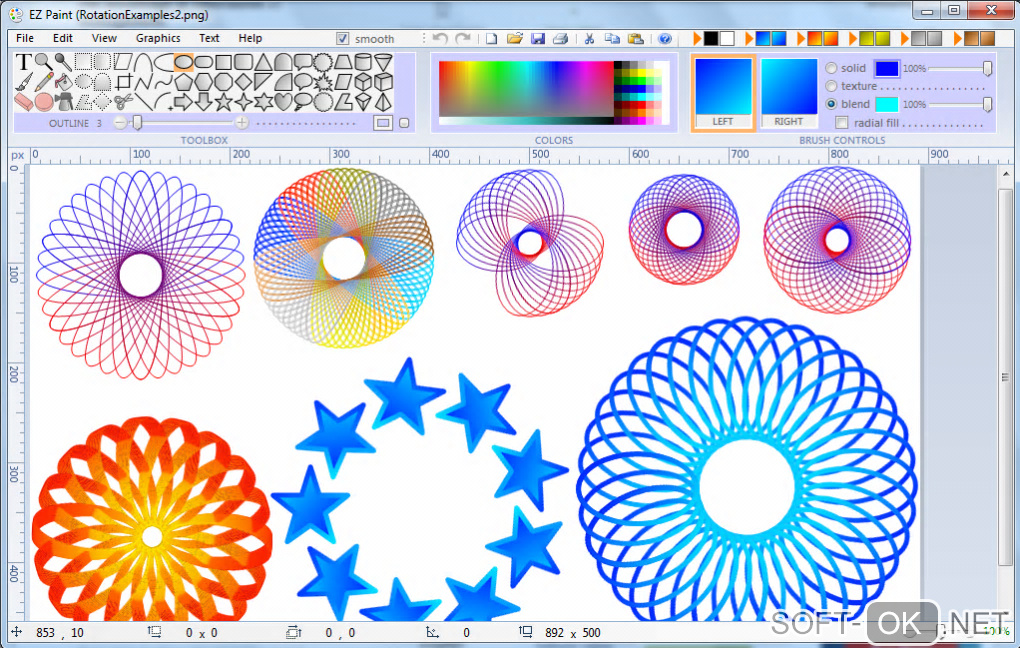Select the cylinder 3D shape
This screenshot has width=1020, height=648.
coord(364,62)
